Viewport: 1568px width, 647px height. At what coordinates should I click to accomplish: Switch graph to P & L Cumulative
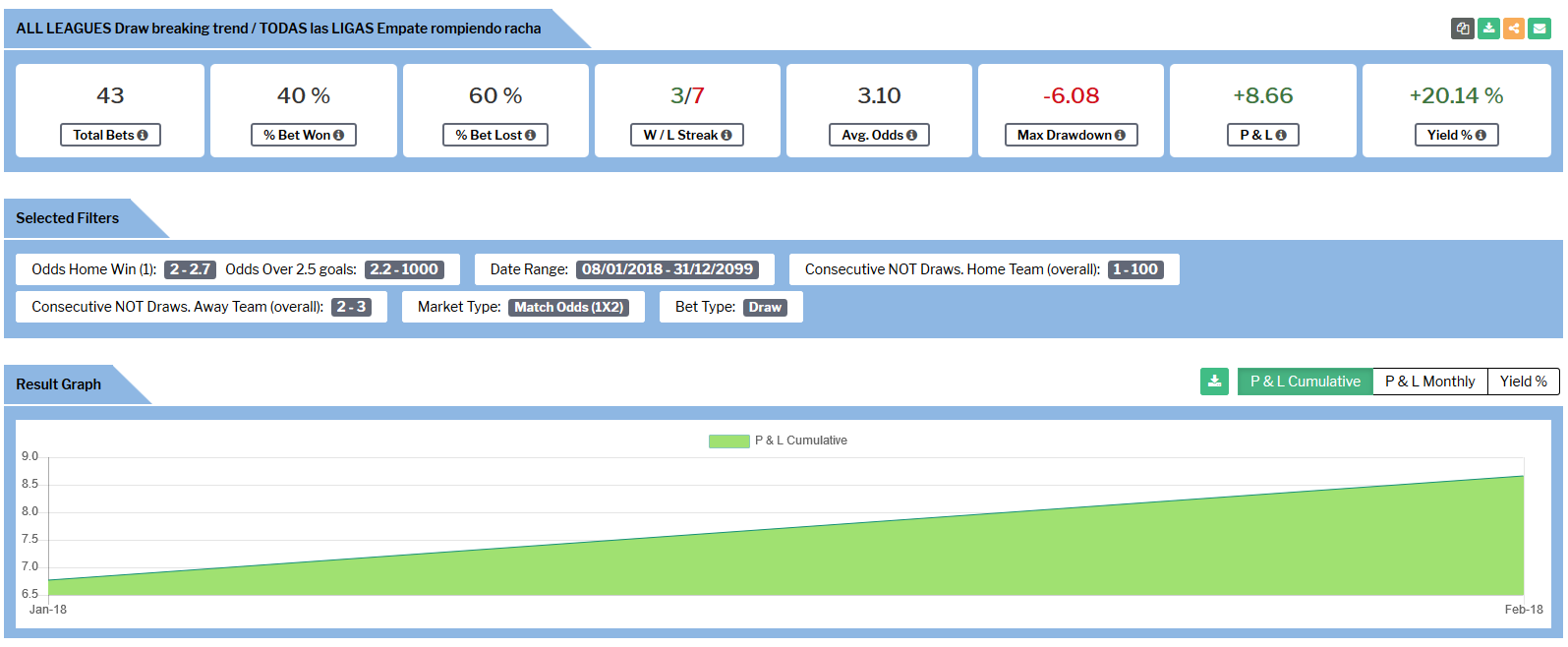click(x=1305, y=382)
